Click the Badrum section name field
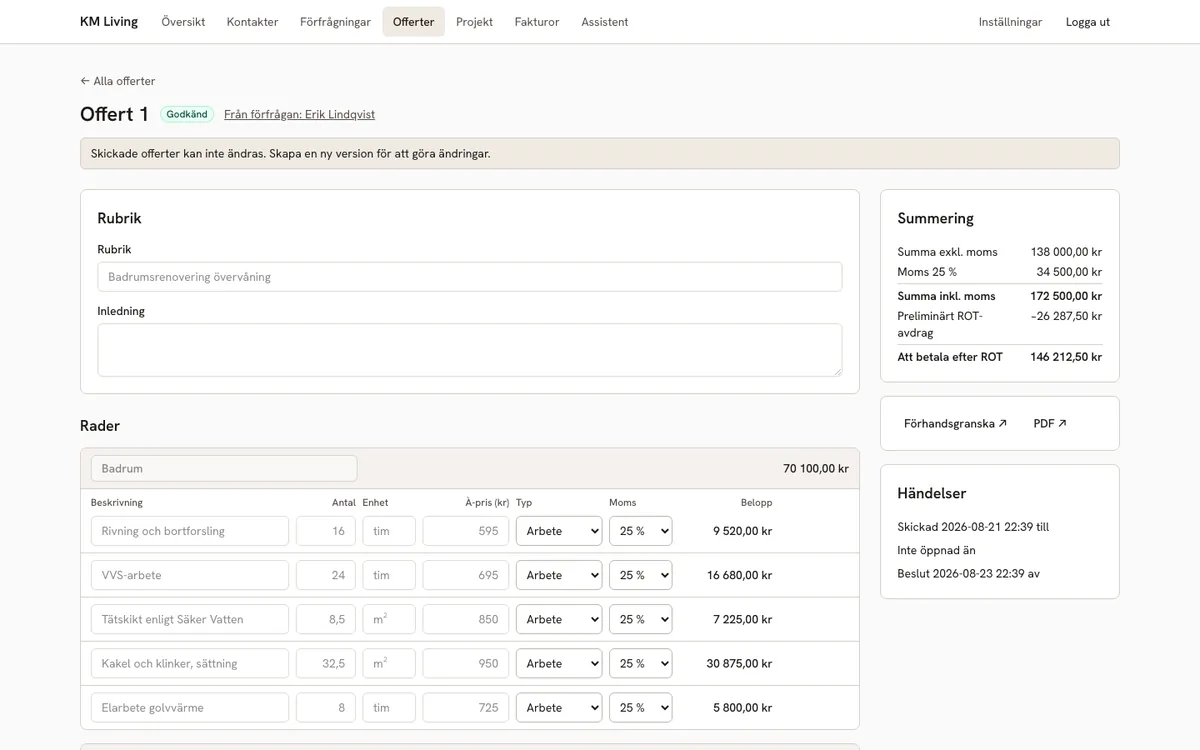Screen dimensions: 1200x750 coord(224,468)
